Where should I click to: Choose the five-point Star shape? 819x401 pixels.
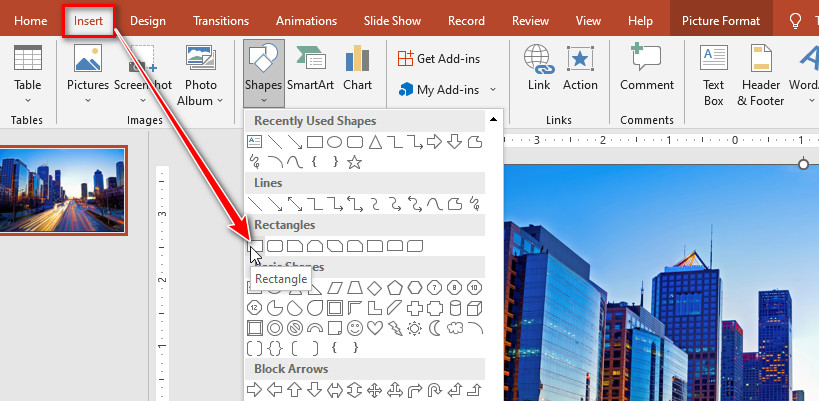pyautogui.click(x=355, y=162)
